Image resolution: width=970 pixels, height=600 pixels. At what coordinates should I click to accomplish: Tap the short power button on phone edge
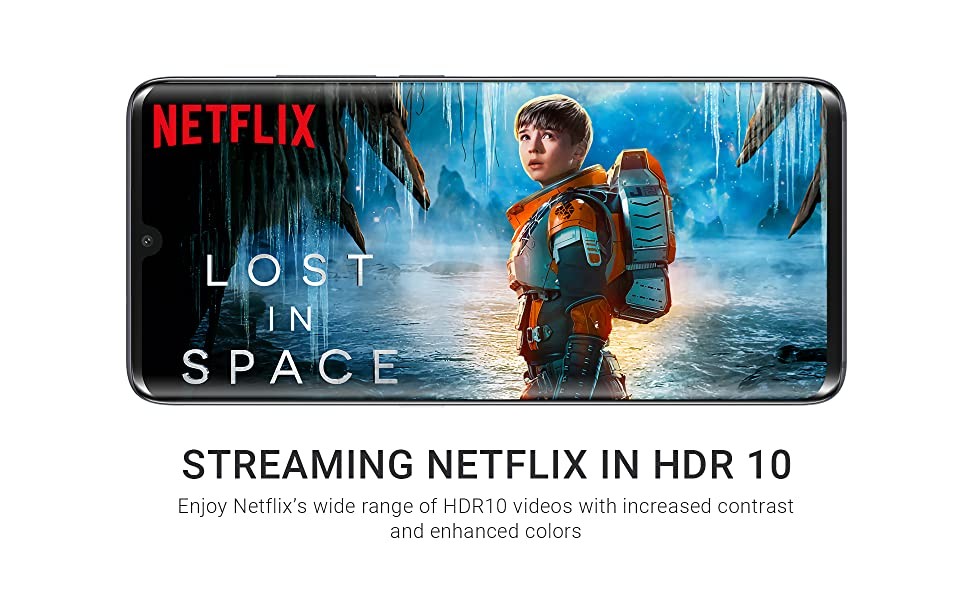(421, 76)
